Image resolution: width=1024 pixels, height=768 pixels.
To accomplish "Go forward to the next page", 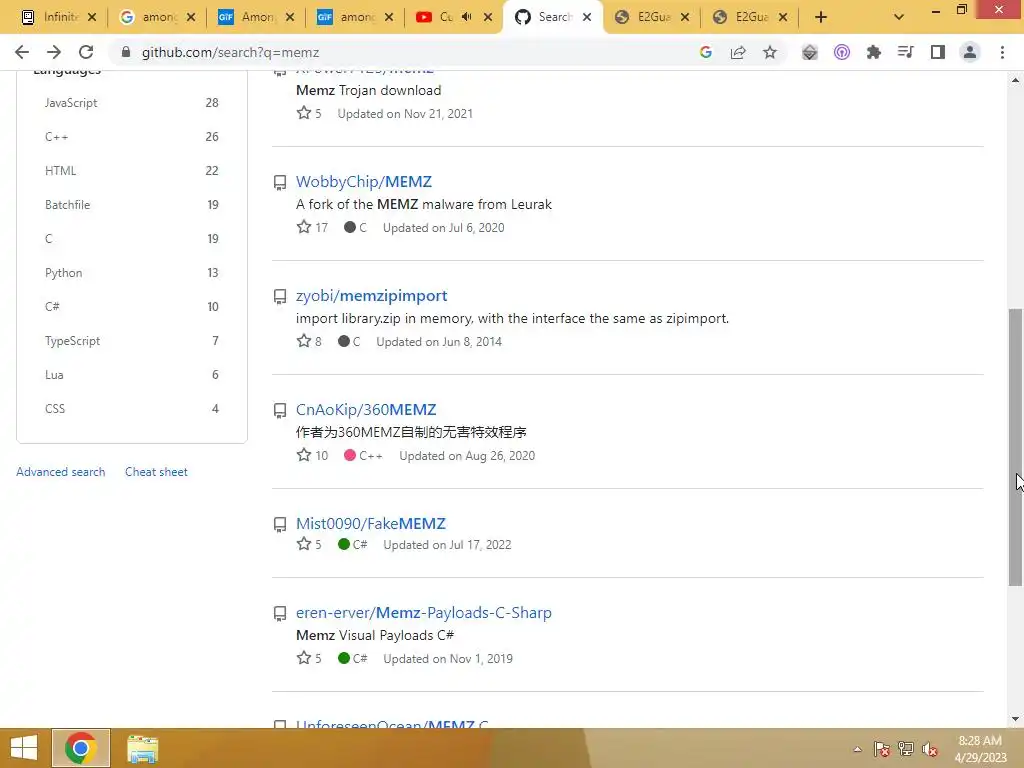I will [54, 52].
